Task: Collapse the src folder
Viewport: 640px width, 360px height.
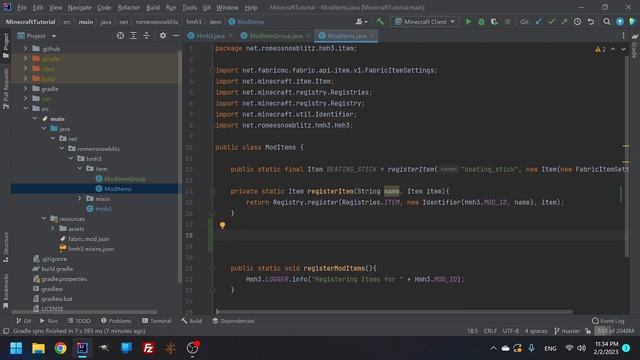Action: point(26,109)
